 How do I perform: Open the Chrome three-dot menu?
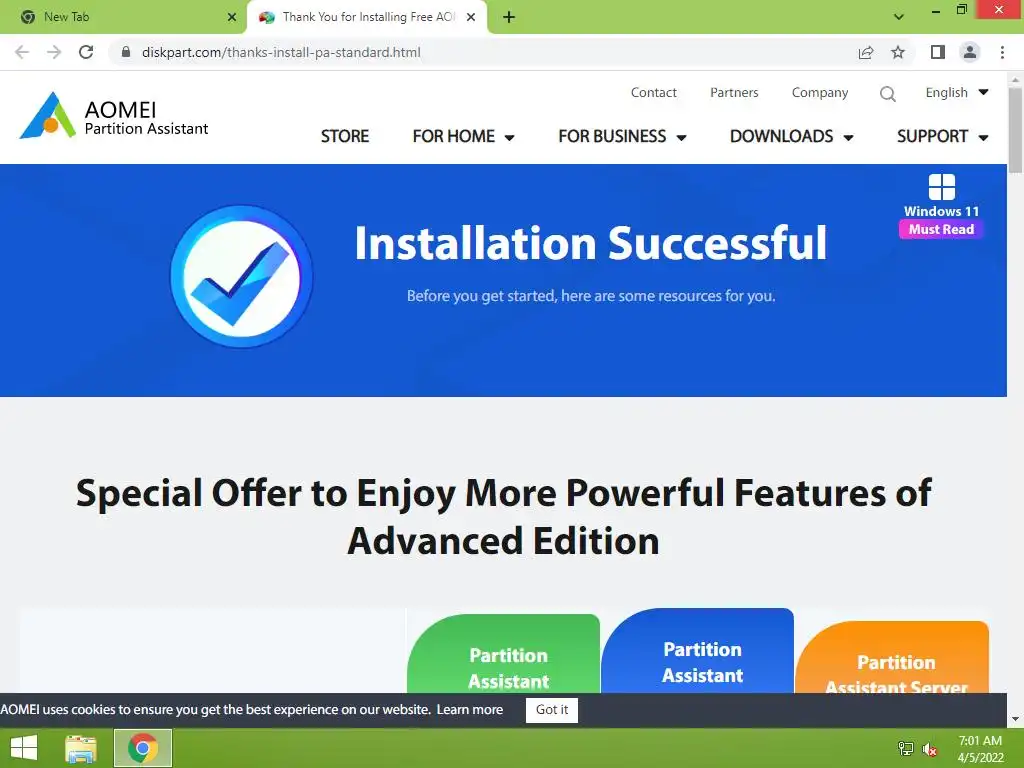point(1002,52)
